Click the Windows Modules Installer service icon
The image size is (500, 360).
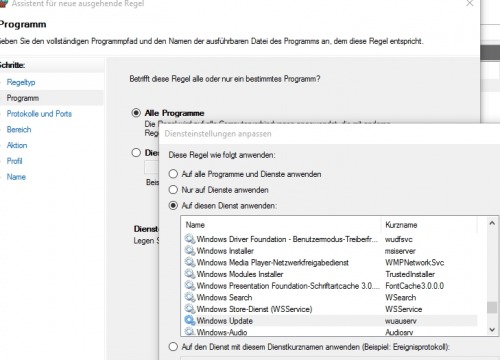click(190, 274)
